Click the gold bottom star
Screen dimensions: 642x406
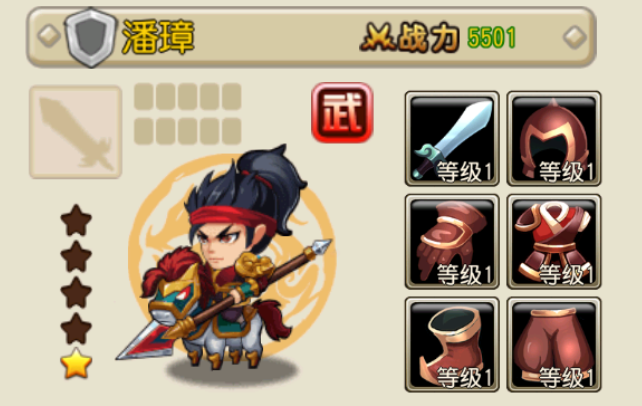pyautogui.click(x=76, y=363)
